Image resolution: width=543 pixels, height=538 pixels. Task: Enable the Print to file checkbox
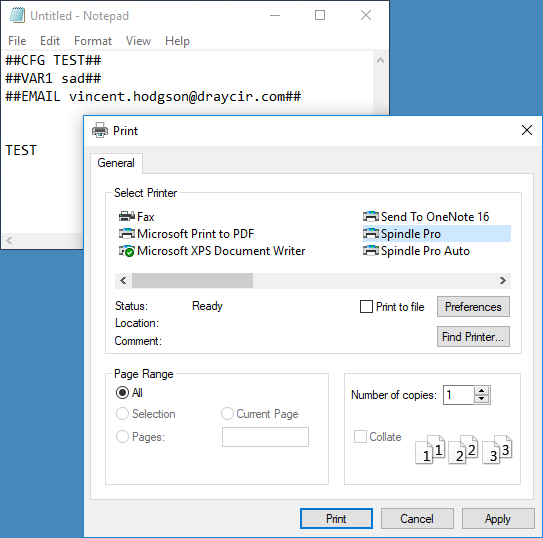click(366, 307)
